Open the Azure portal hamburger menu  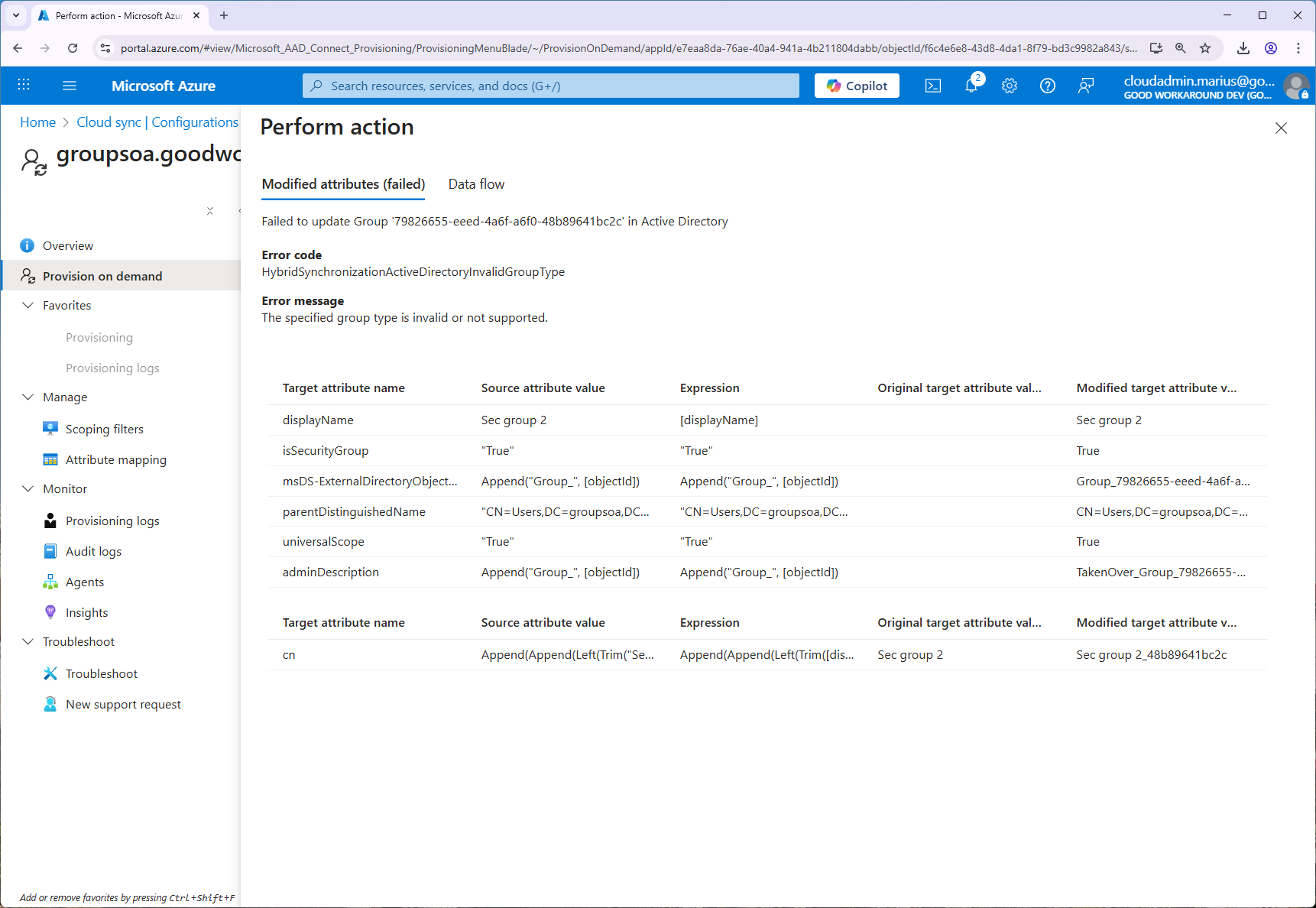coord(70,86)
